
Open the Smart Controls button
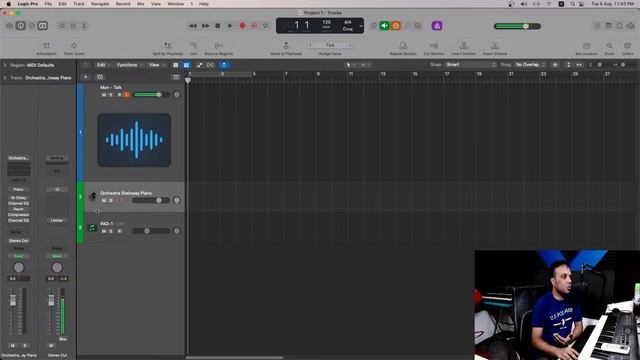(62, 26)
